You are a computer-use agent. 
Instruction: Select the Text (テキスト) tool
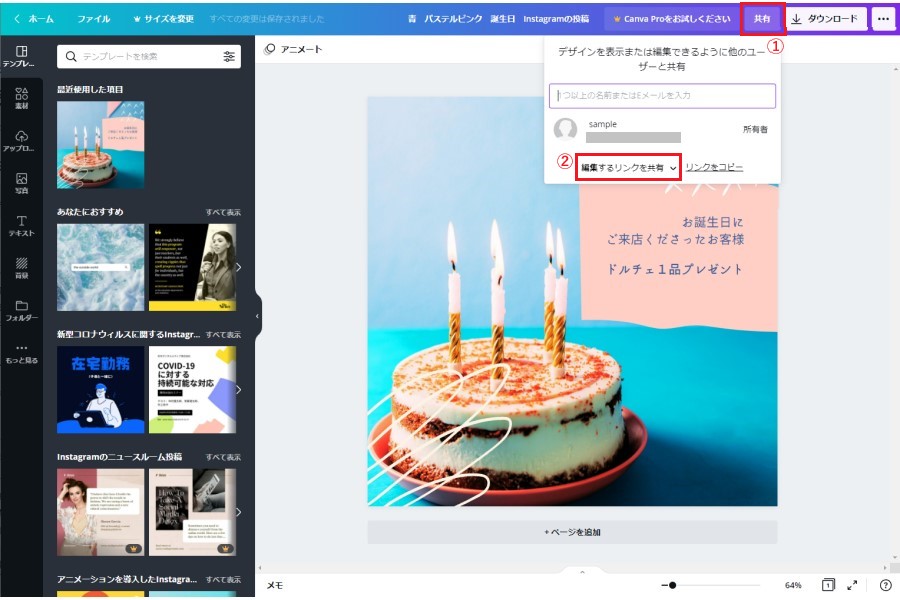[21, 225]
